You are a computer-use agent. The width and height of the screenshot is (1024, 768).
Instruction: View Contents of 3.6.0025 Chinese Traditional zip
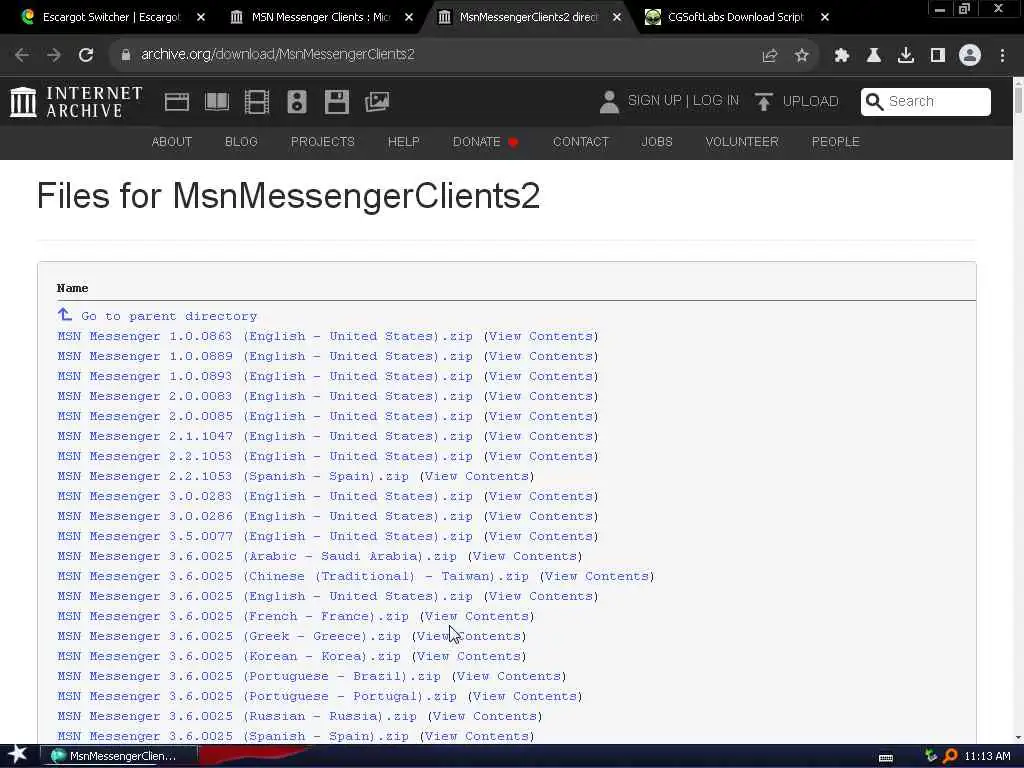(596, 576)
